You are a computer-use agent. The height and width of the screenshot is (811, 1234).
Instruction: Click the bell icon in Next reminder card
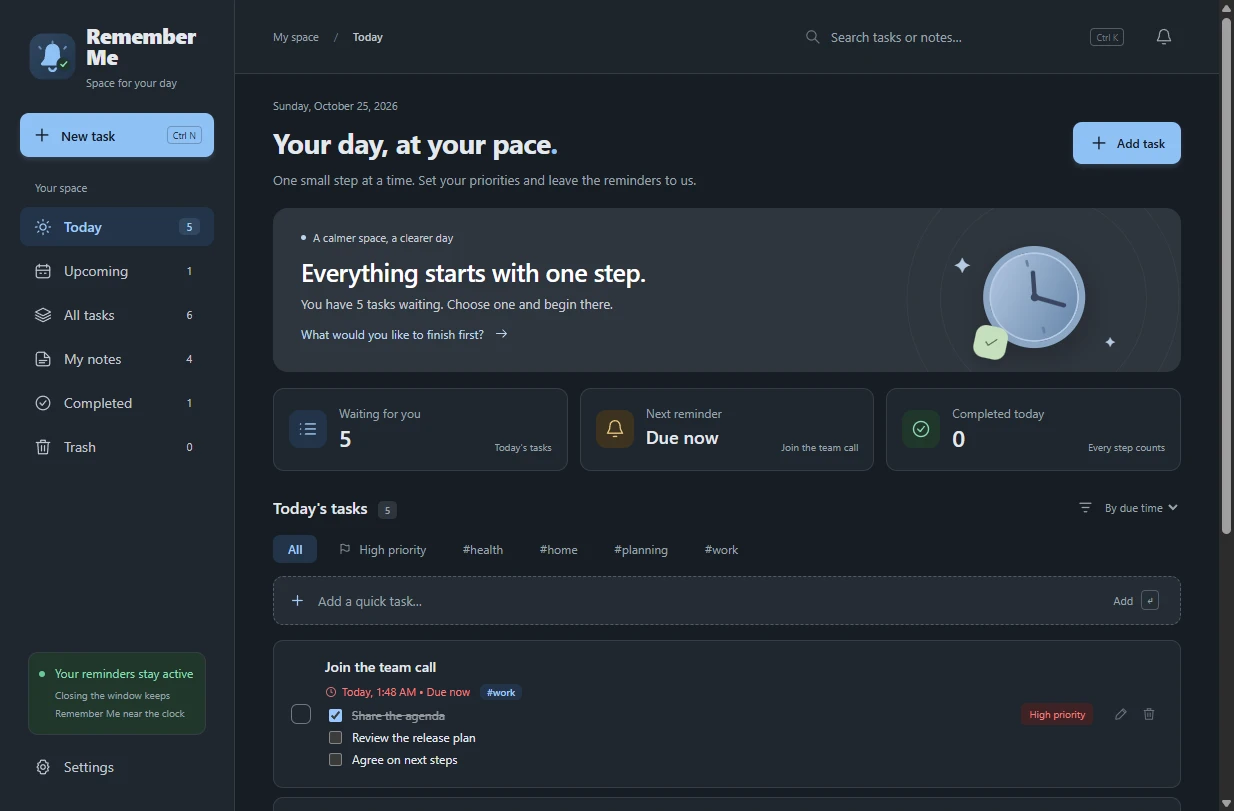(x=615, y=429)
